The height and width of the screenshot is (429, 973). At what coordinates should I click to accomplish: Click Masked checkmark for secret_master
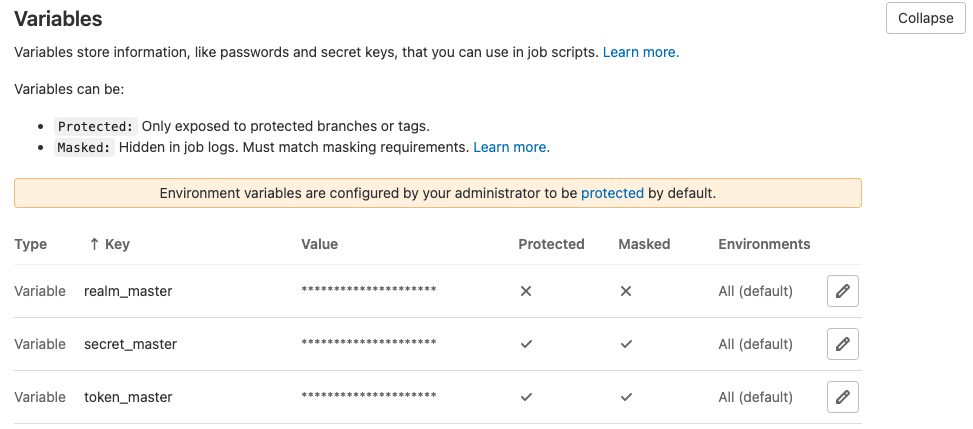click(x=626, y=344)
